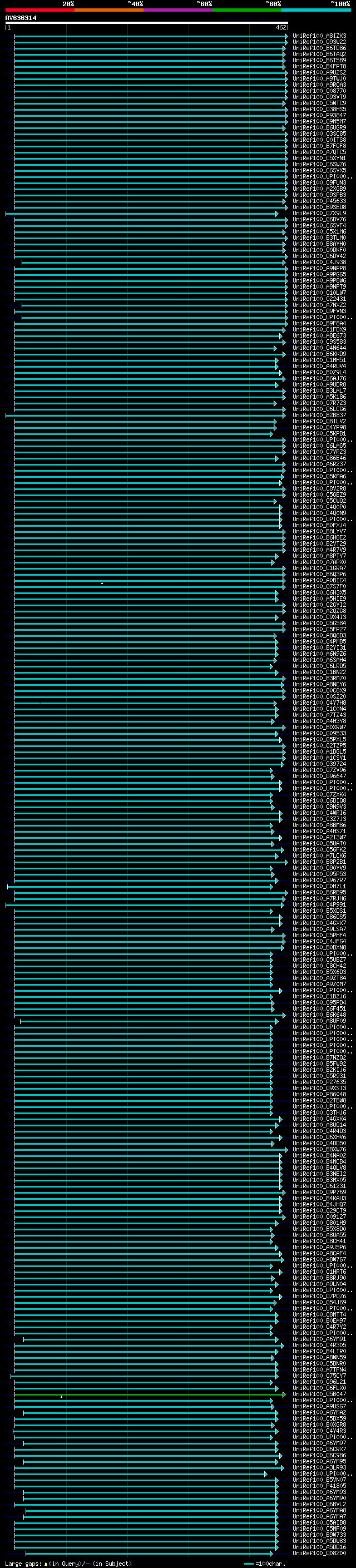Open UniRef100_P41805 entry
The image size is (356, 1568).
coord(319,1486)
